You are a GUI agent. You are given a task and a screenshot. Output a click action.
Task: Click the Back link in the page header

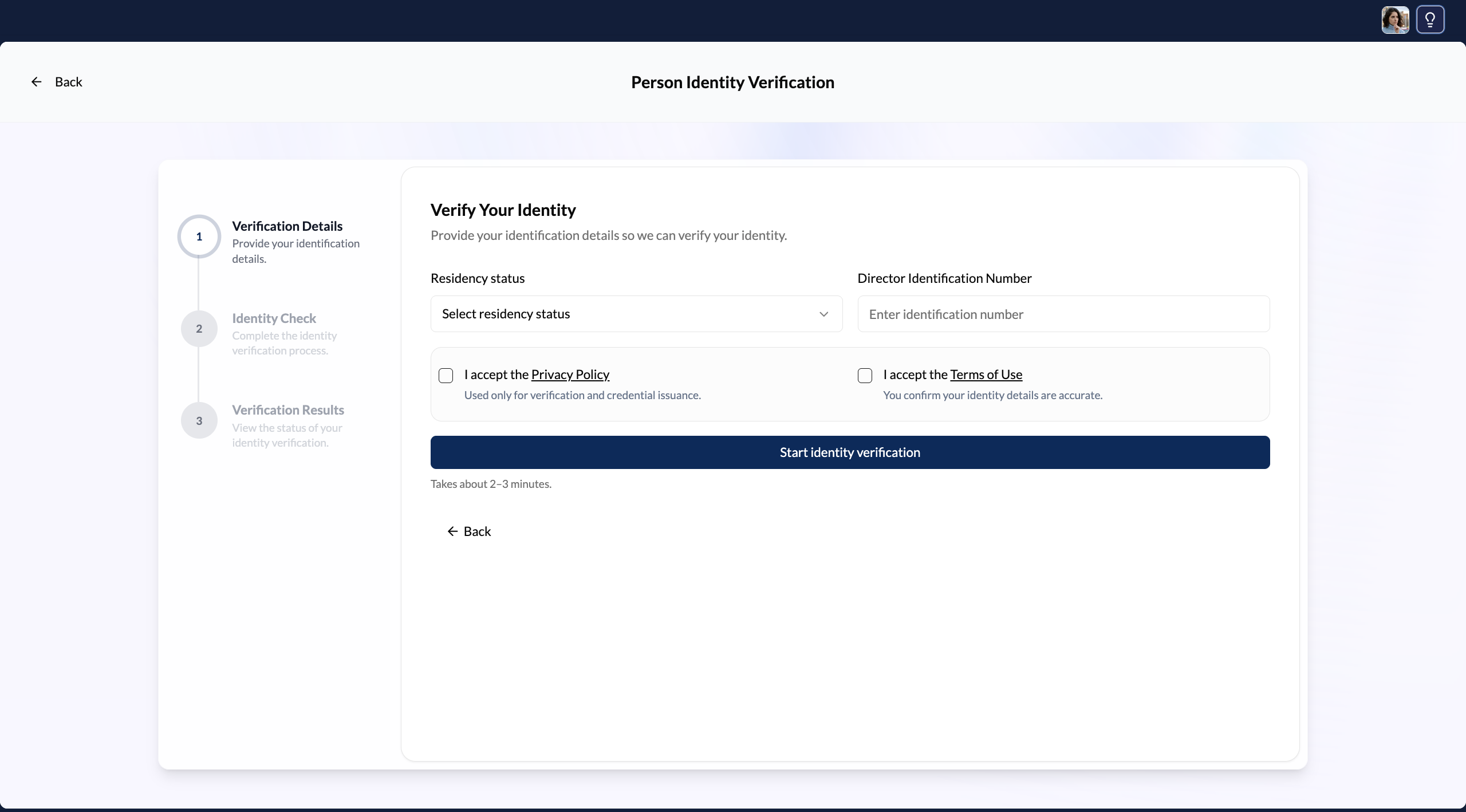(69, 81)
